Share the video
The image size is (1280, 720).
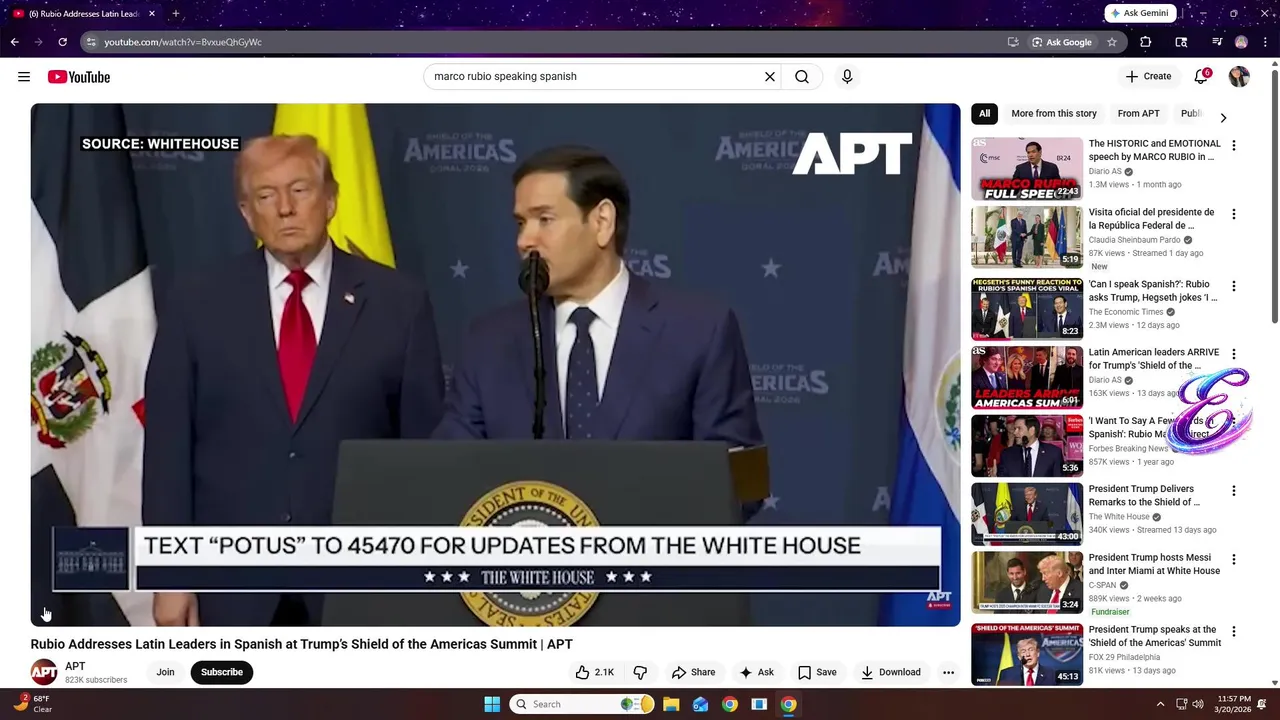(693, 672)
